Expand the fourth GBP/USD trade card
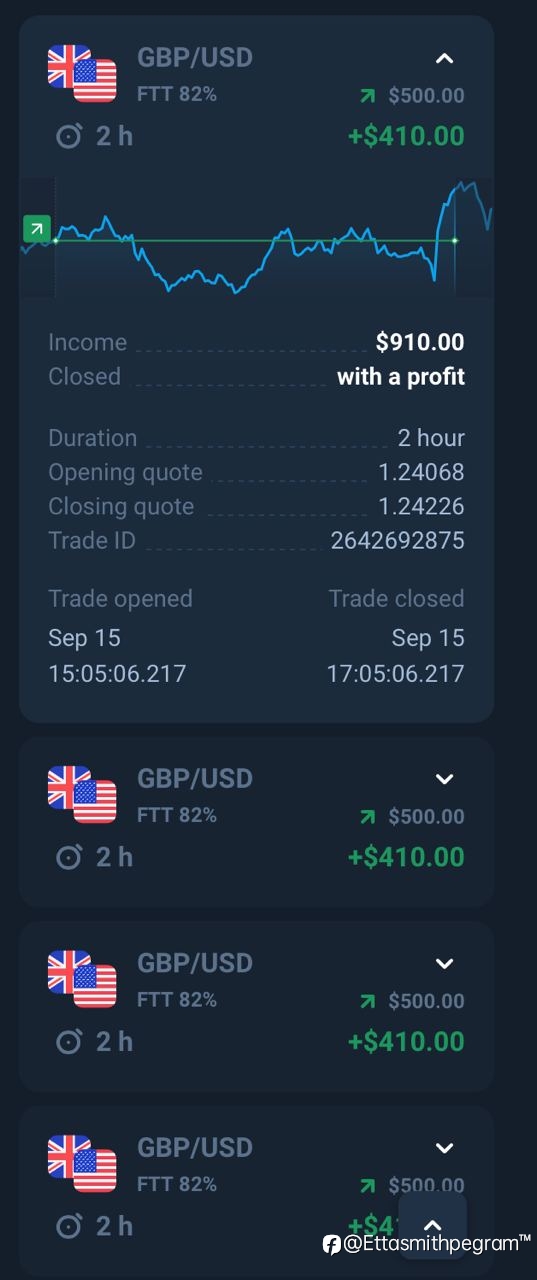 [445, 1148]
